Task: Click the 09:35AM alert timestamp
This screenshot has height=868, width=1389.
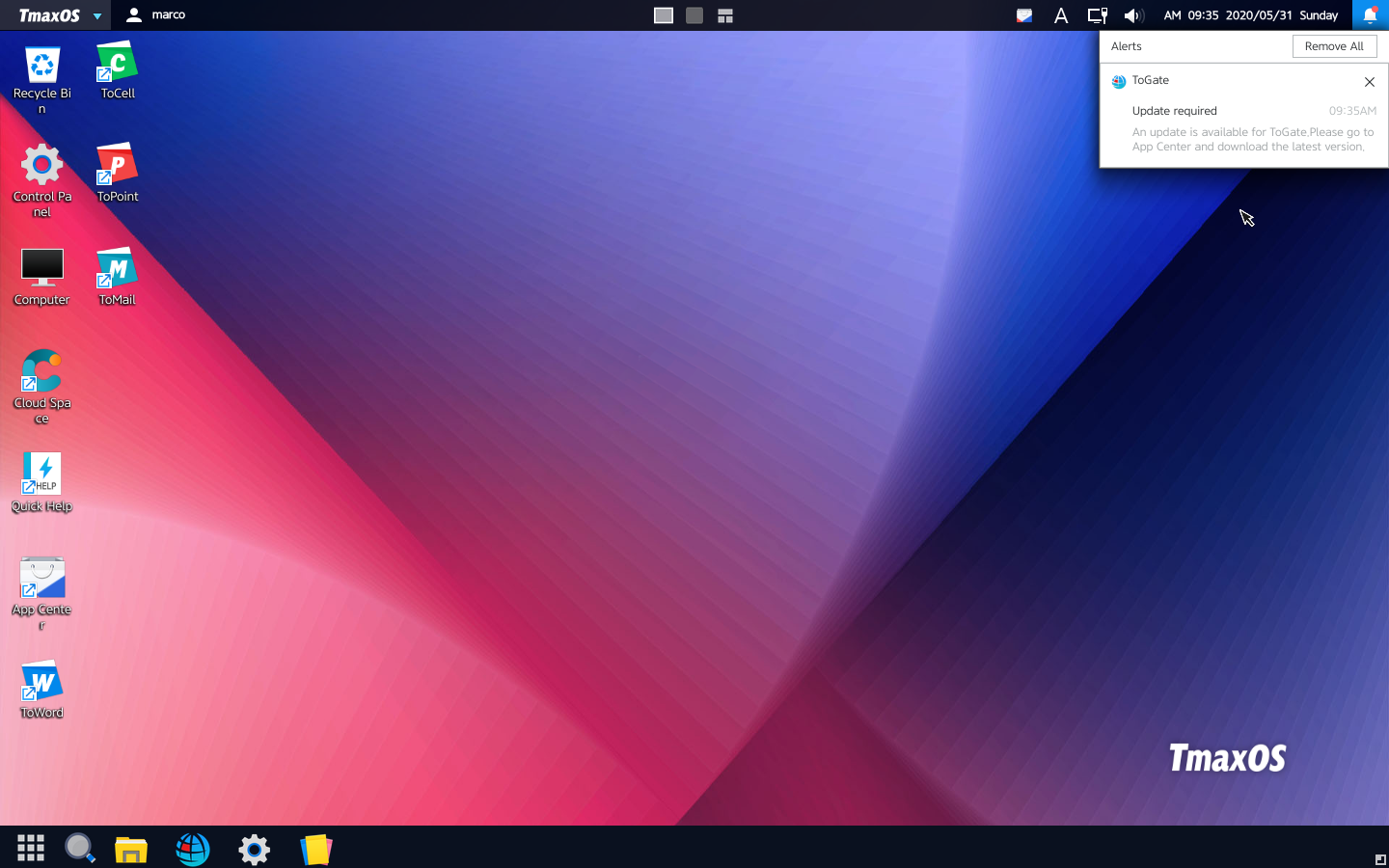Action: click(x=1352, y=111)
